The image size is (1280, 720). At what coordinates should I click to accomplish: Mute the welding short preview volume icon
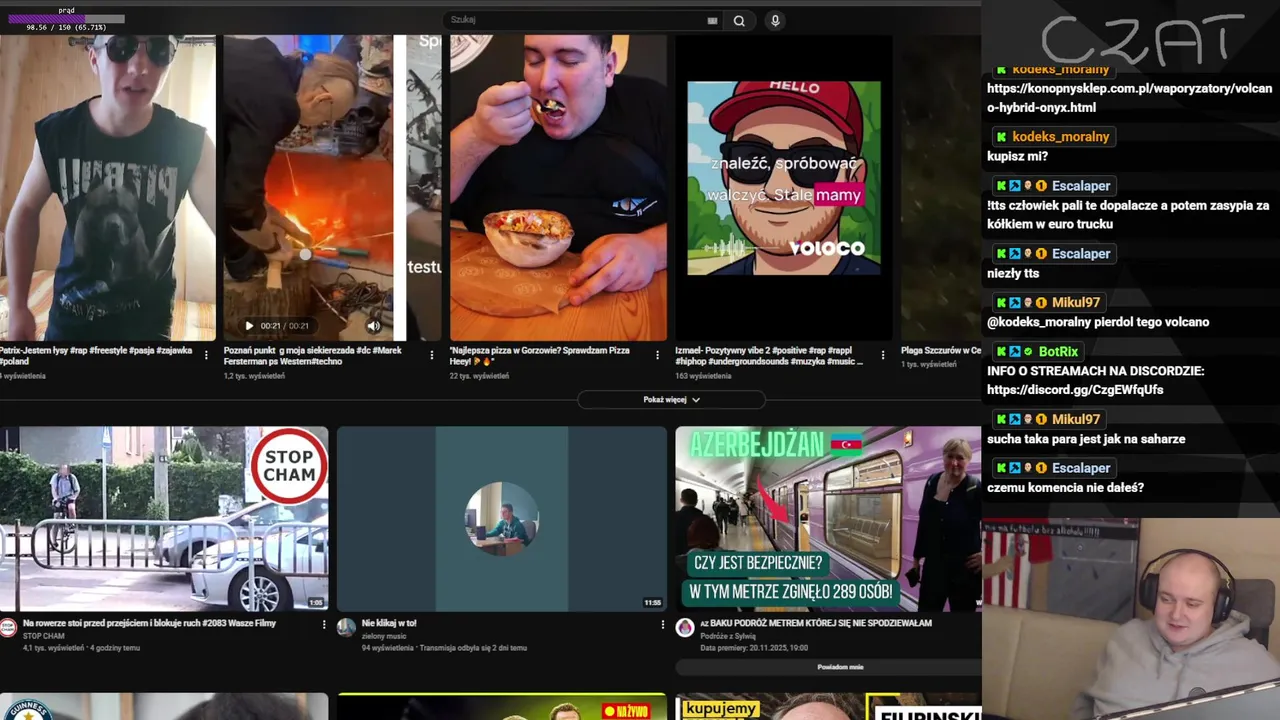(x=373, y=326)
